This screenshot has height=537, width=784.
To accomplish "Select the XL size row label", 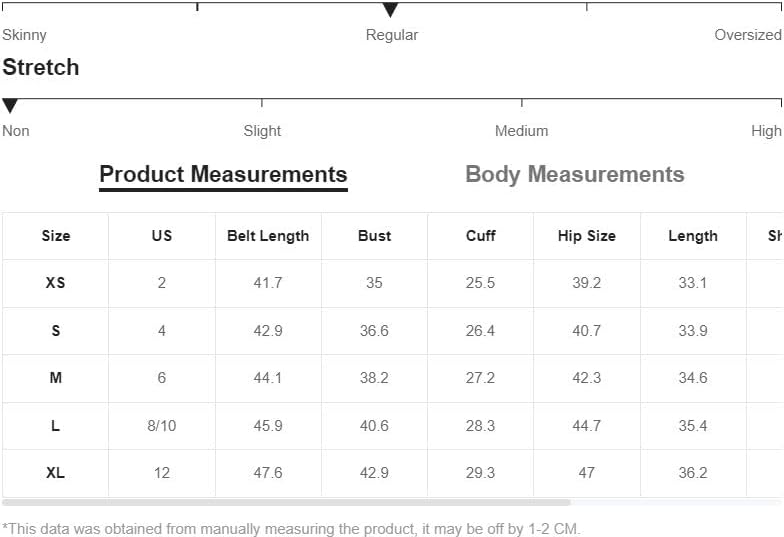I will click(56, 472).
